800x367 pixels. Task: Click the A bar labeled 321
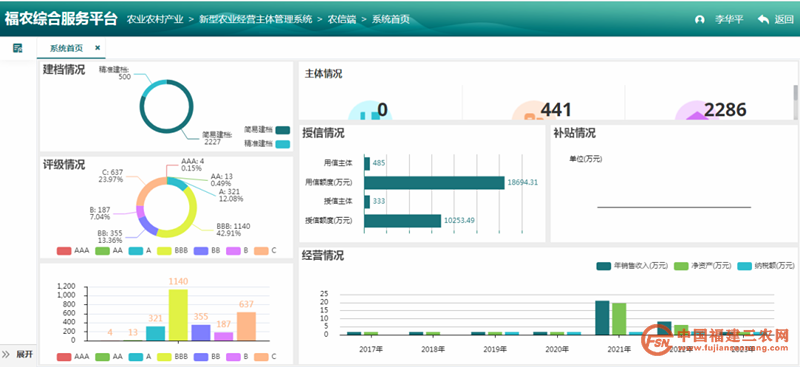[x=156, y=333]
